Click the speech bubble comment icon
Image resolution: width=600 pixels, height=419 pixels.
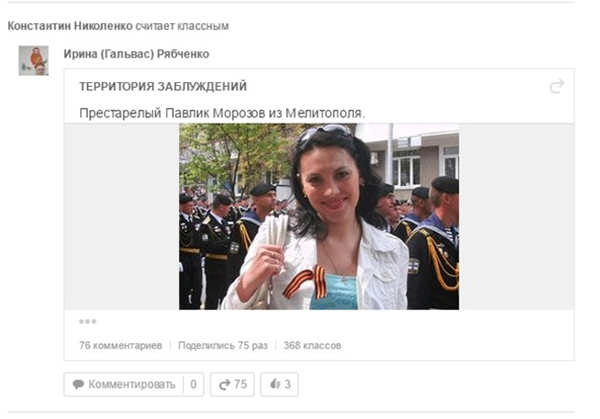click(x=78, y=384)
